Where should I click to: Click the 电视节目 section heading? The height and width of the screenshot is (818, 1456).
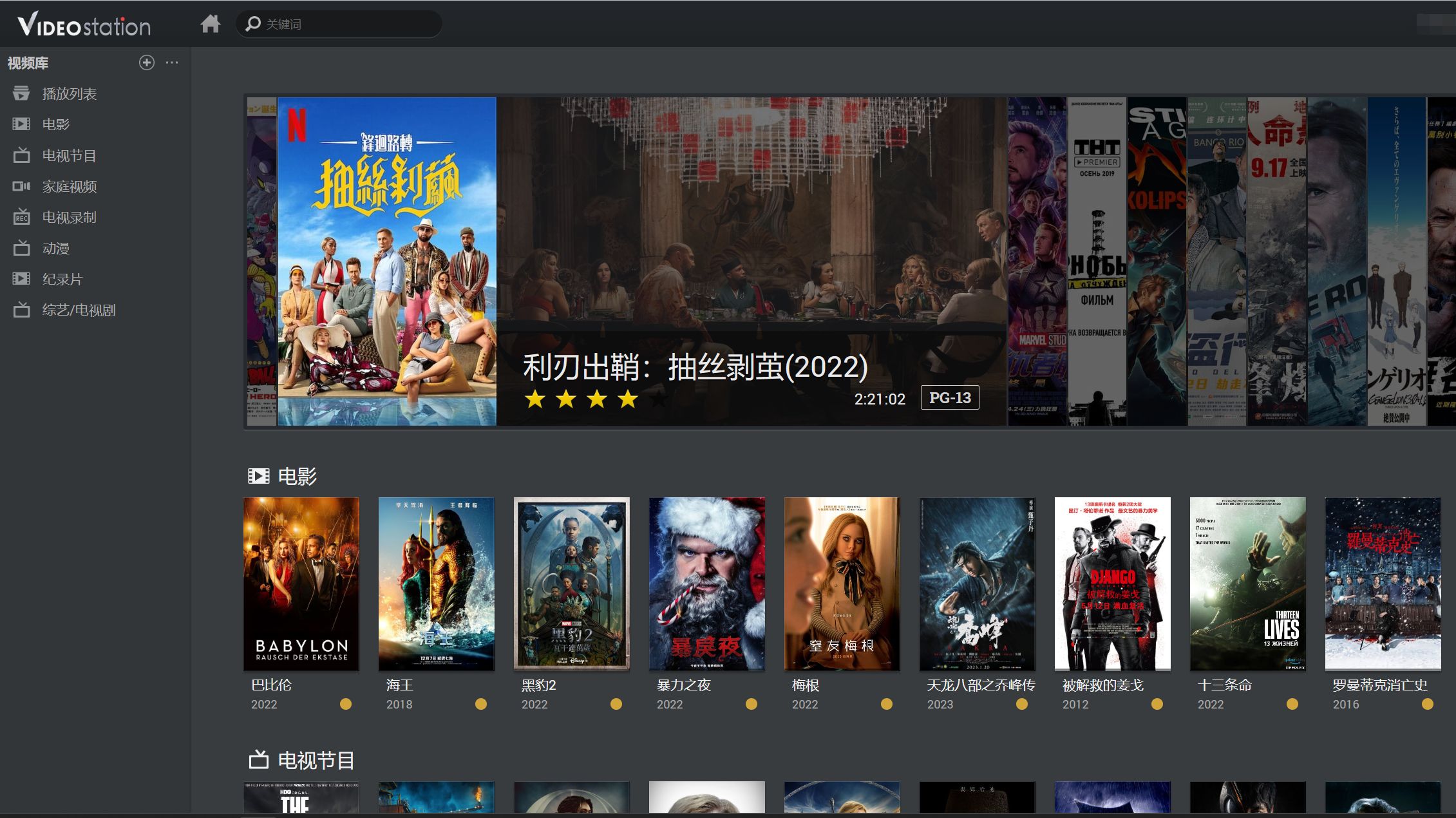(316, 761)
